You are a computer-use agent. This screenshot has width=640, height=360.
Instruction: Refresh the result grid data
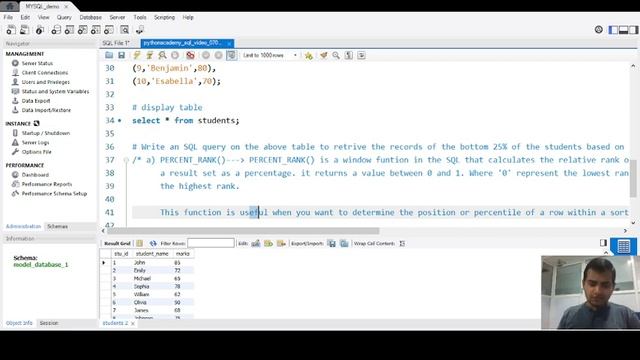(x=153, y=243)
